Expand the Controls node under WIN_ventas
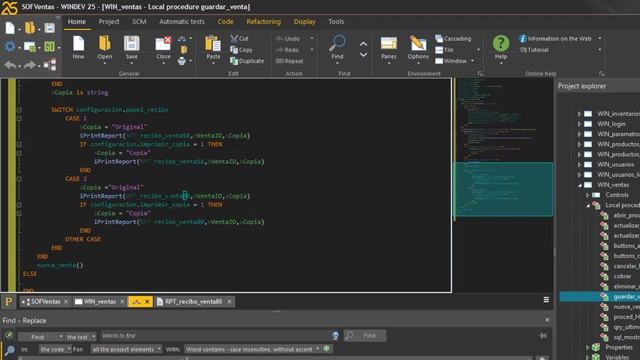Screen dimensions: 640x360 [588, 195]
